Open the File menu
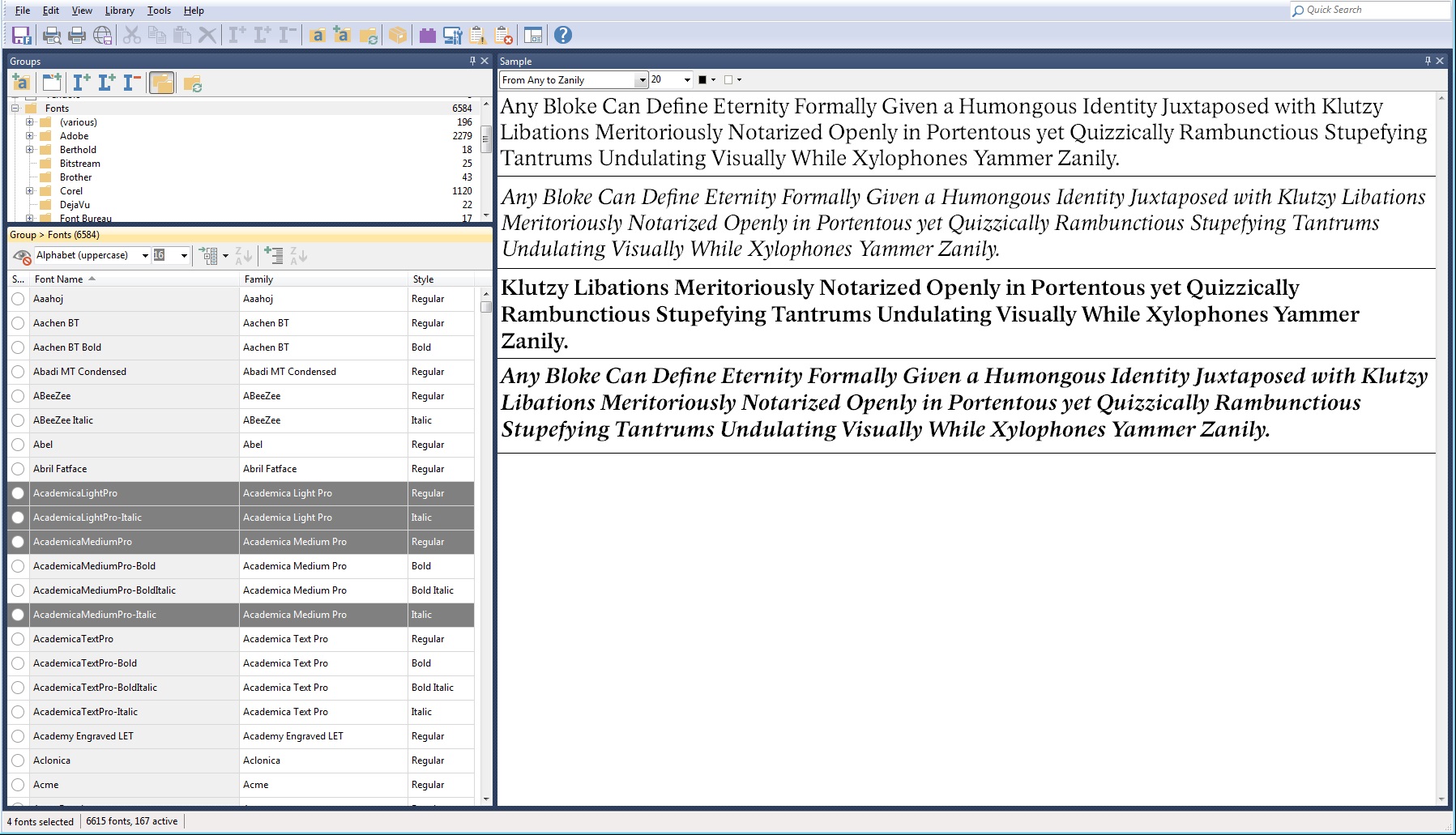The width and height of the screenshot is (1456, 835). coord(23,11)
